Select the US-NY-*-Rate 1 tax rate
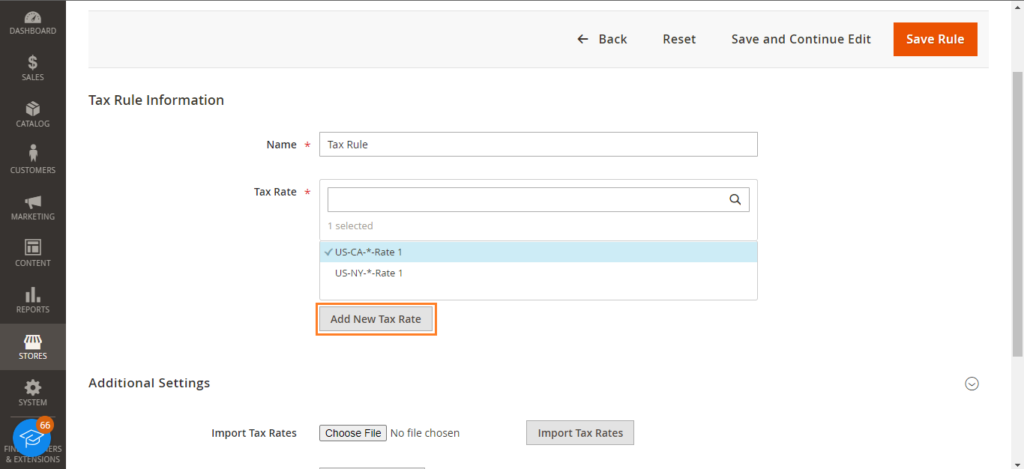Viewport: 1024px width, 469px height. pyautogui.click(x=538, y=273)
